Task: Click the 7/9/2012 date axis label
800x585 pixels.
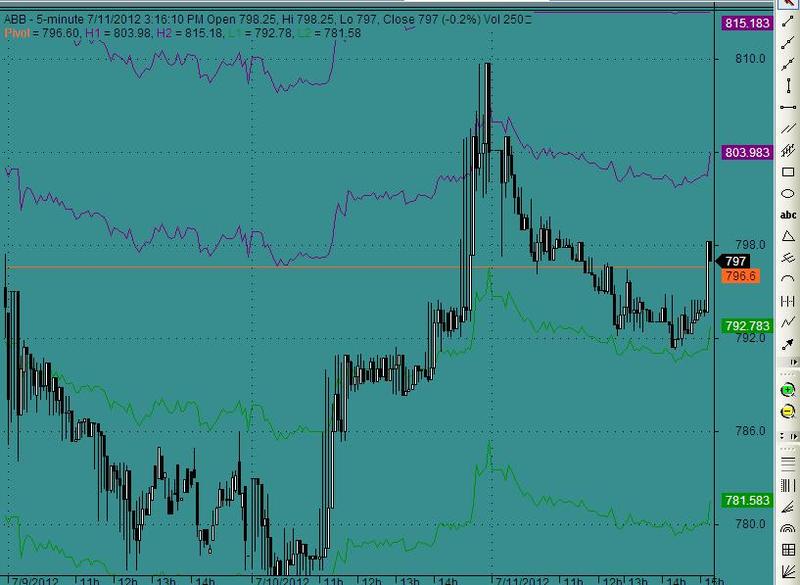Action: [35, 581]
